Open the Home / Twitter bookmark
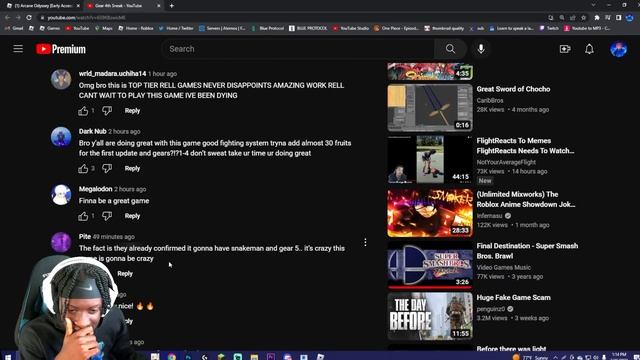 coord(176,28)
